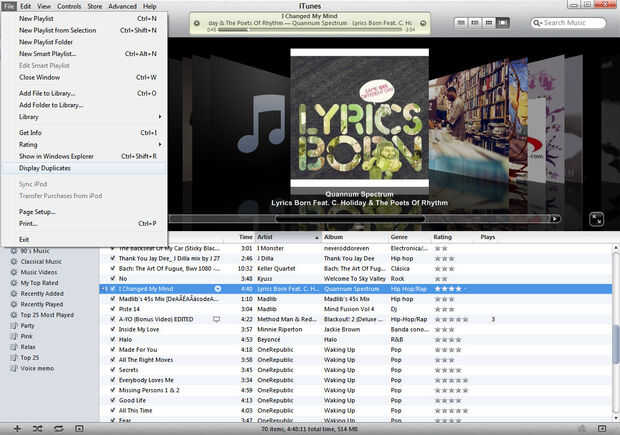Open the Store menu
The width and height of the screenshot is (620, 435).
coord(95,6)
